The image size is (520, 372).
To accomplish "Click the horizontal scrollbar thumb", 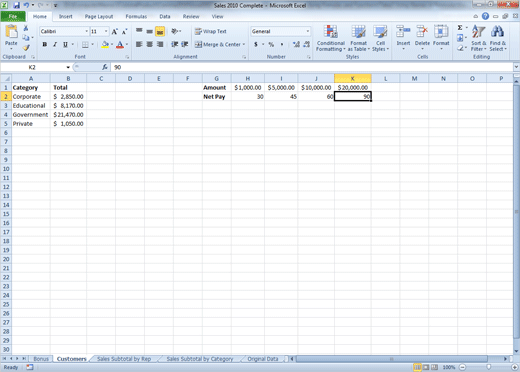I will coord(392,359).
